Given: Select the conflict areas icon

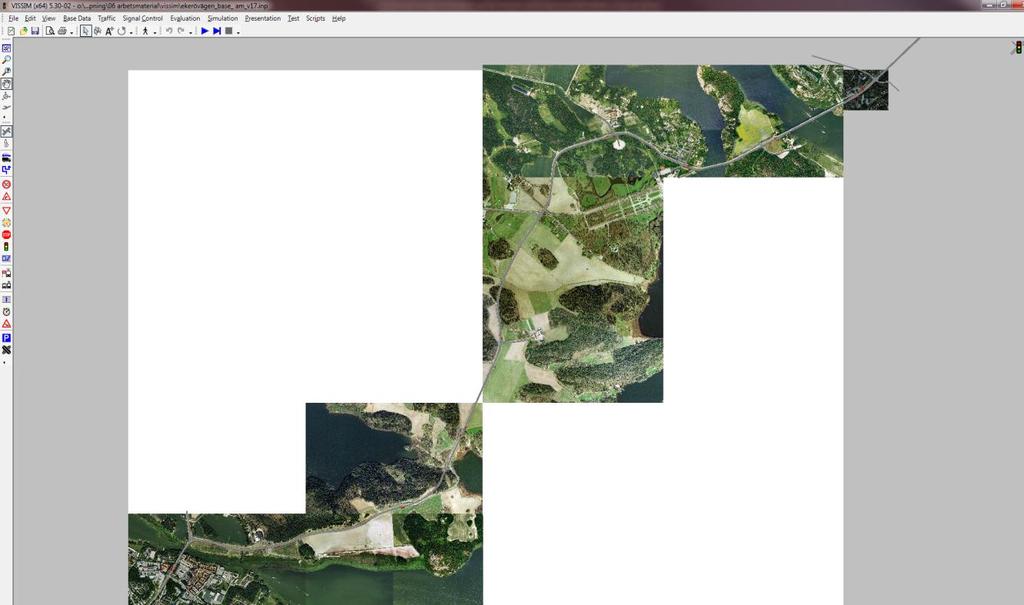Looking at the screenshot, I should (7, 223).
